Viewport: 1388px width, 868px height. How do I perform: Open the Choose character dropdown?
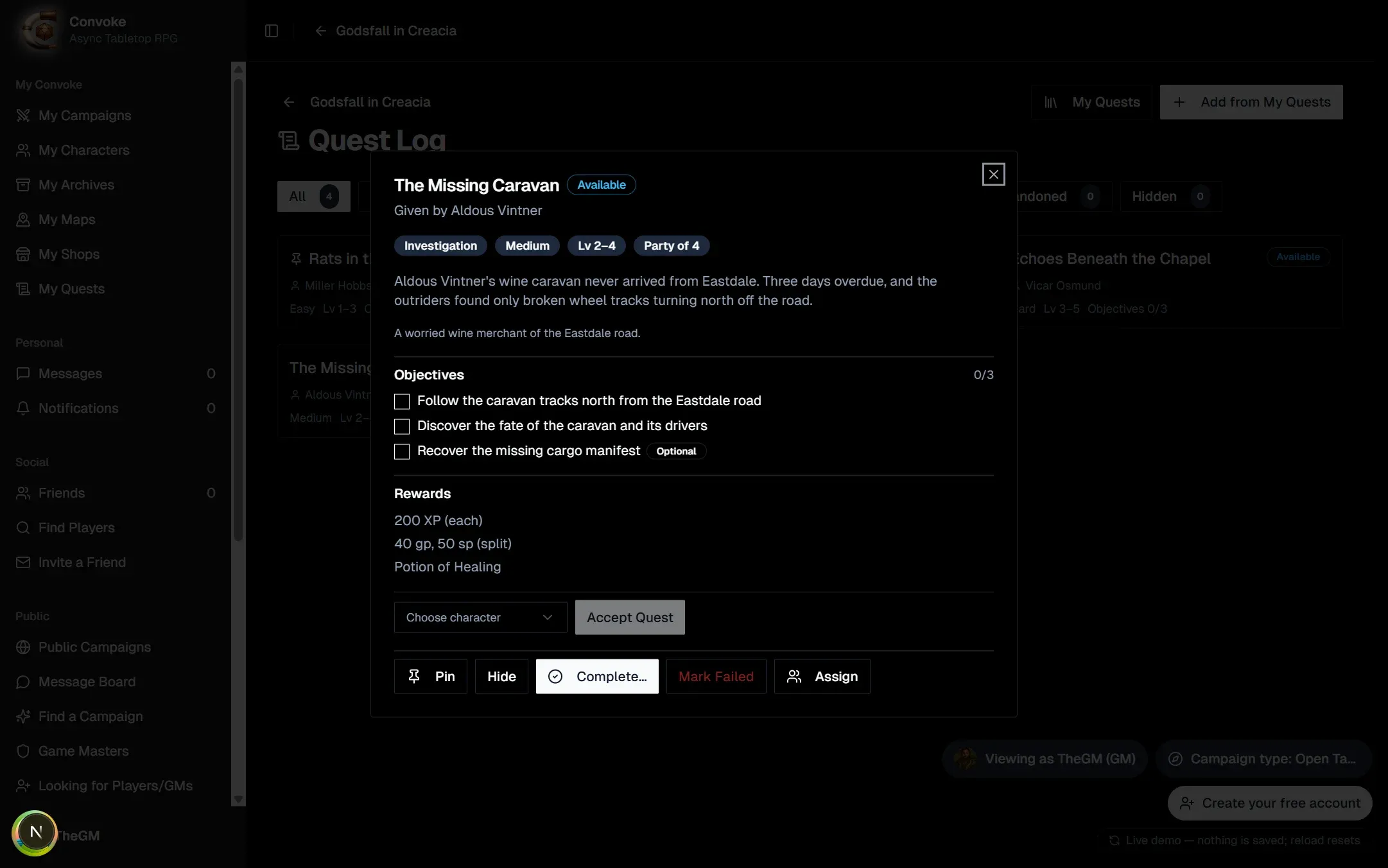[480, 617]
